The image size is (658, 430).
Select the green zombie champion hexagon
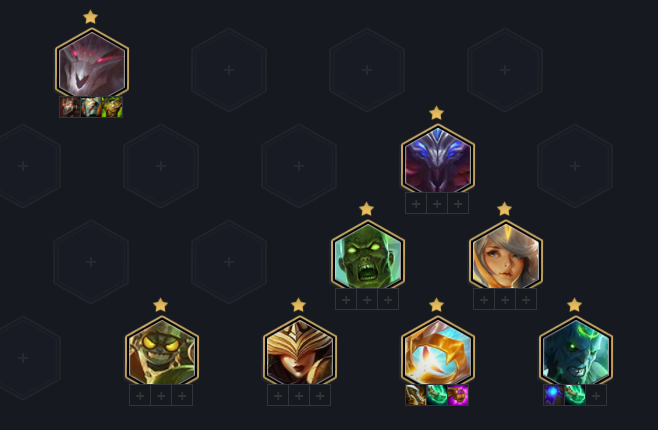(368, 256)
